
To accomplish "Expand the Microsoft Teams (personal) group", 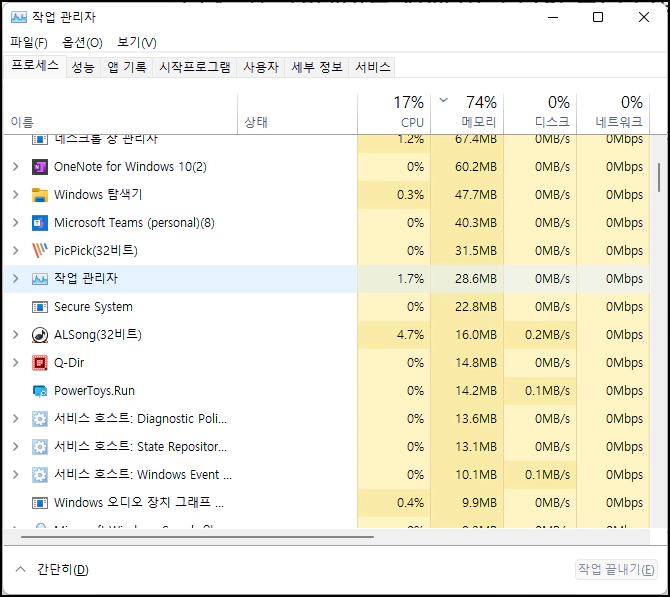I will click(16, 223).
